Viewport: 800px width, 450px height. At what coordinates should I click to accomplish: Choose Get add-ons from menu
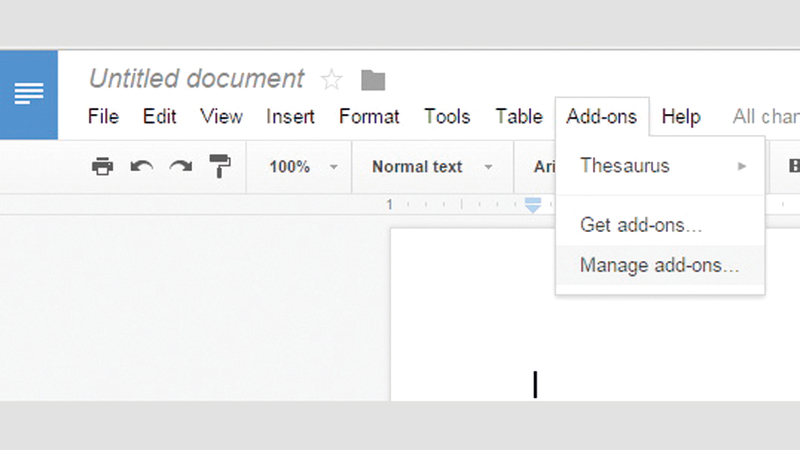pyautogui.click(x=640, y=225)
